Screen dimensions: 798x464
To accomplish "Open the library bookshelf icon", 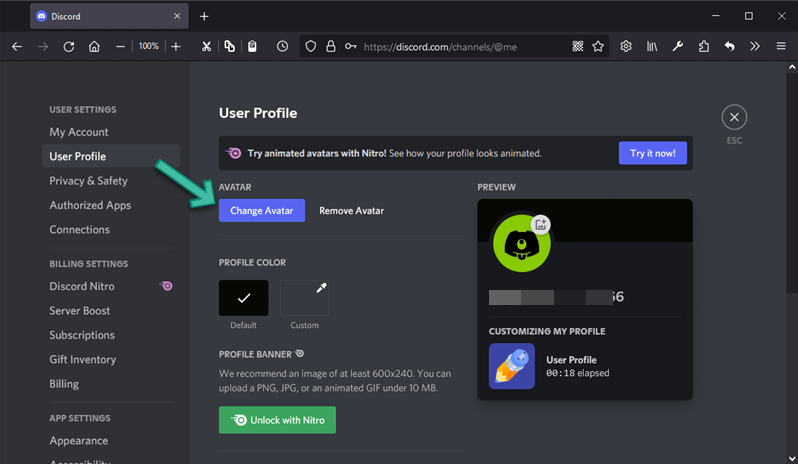I will [652, 47].
